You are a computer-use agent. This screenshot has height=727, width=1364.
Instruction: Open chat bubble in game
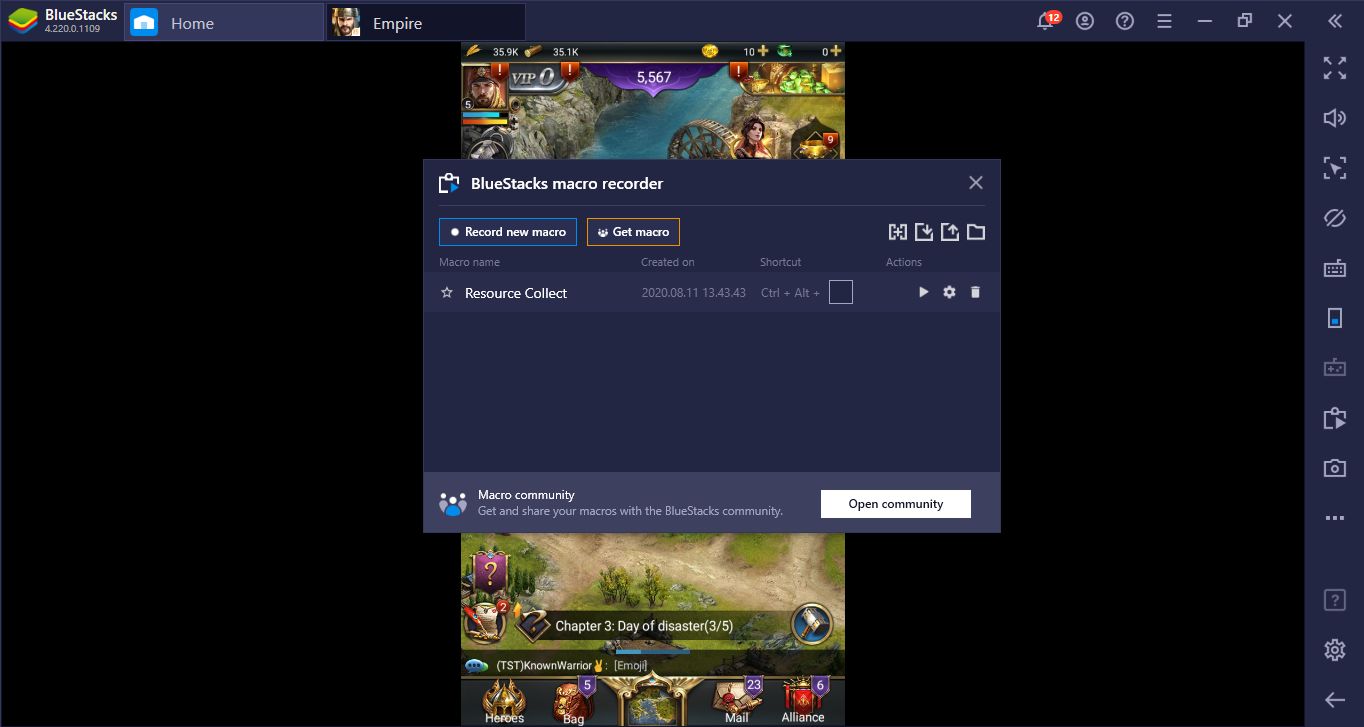[476, 666]
